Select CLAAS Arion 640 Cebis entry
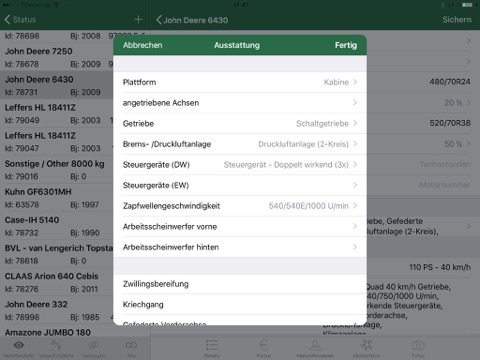Viewport: 480px width, 360px height. point(57,282)
